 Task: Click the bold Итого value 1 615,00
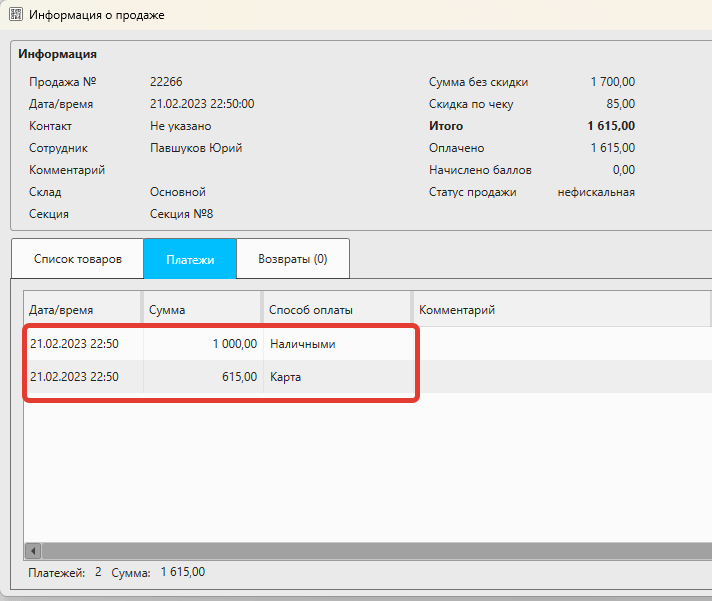[x=610, y=126]
